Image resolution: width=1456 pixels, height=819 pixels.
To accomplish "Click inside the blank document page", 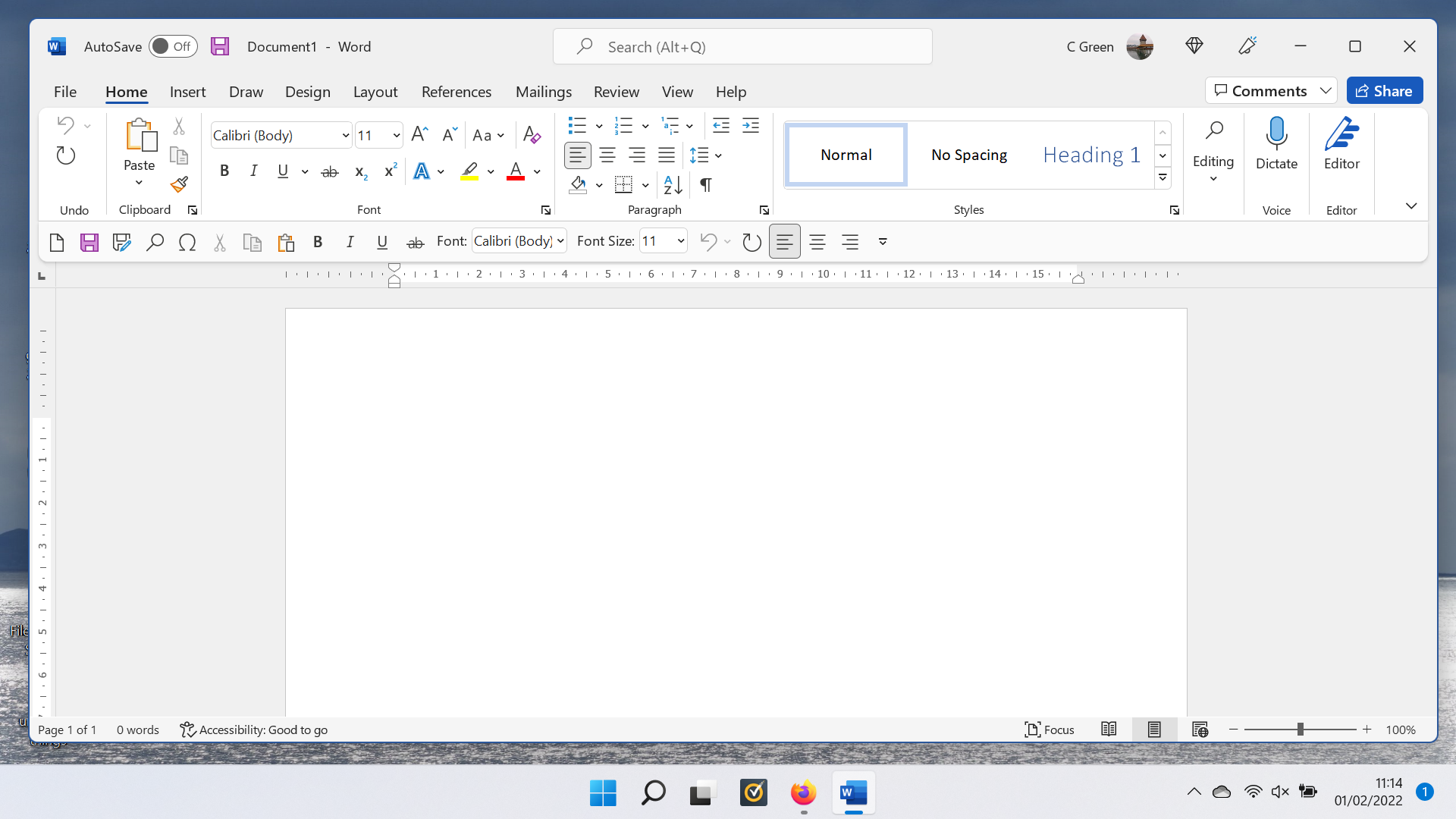I will 736,512.
